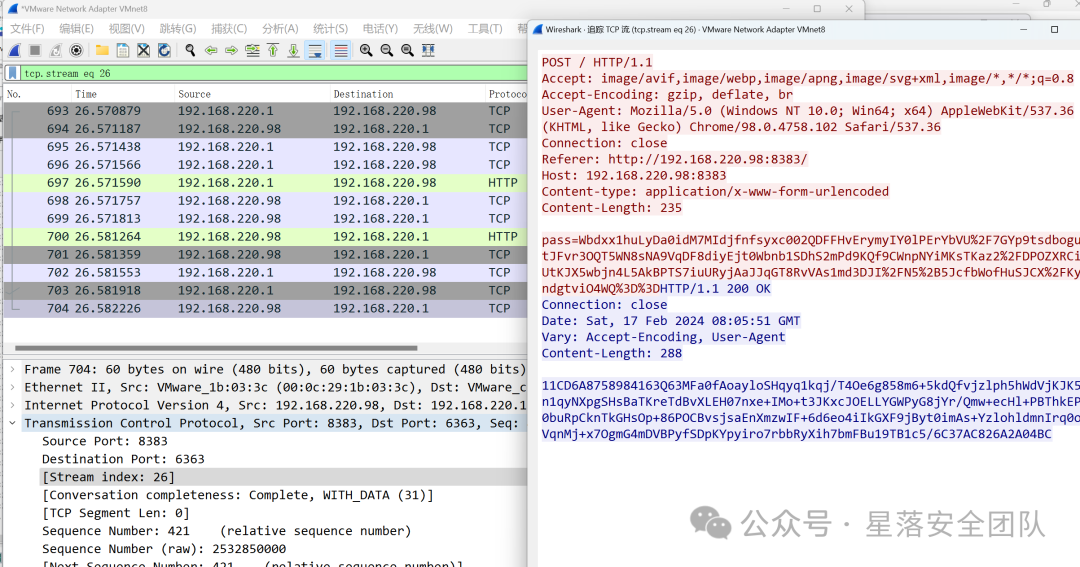The height and width of the screenshot is (567, 1080).
Task: Select packet 698 in the list
Action: (x=266, y=200)
